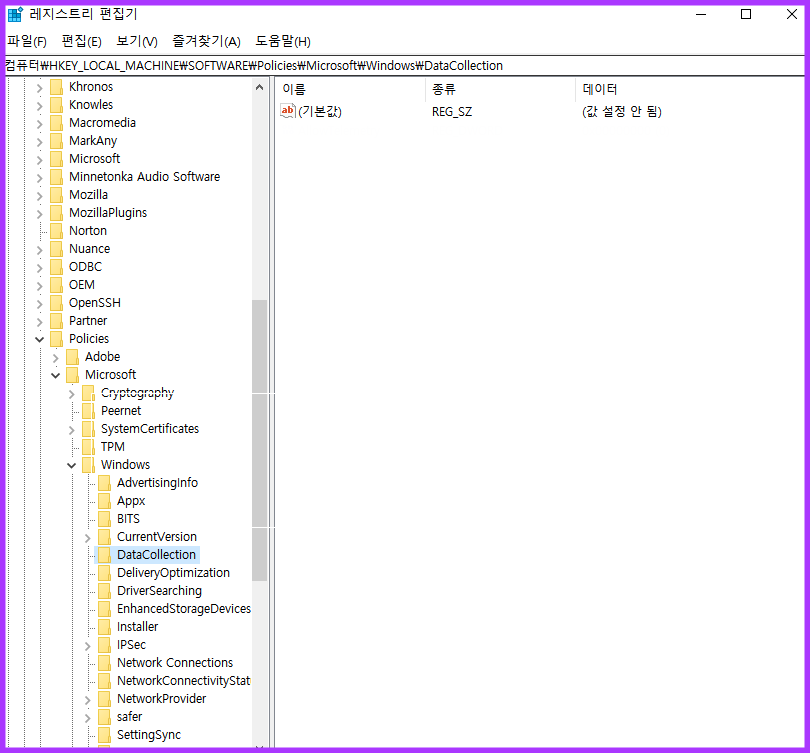810x753 pixels.
Task: Click the DriverSearching folder icon
Action: coord(104,591)
